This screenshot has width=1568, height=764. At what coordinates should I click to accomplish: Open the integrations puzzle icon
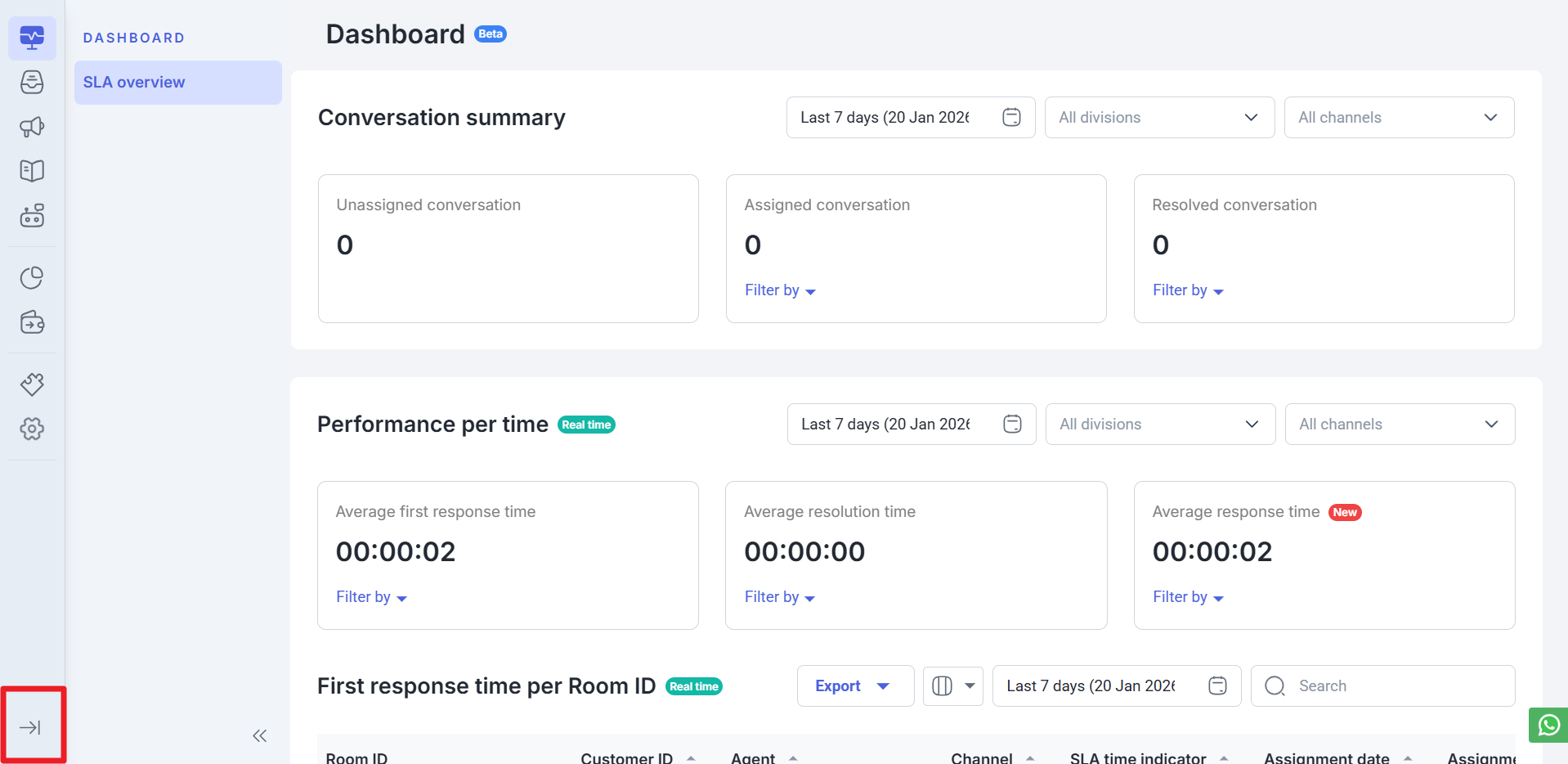click(x=32, y=384)
